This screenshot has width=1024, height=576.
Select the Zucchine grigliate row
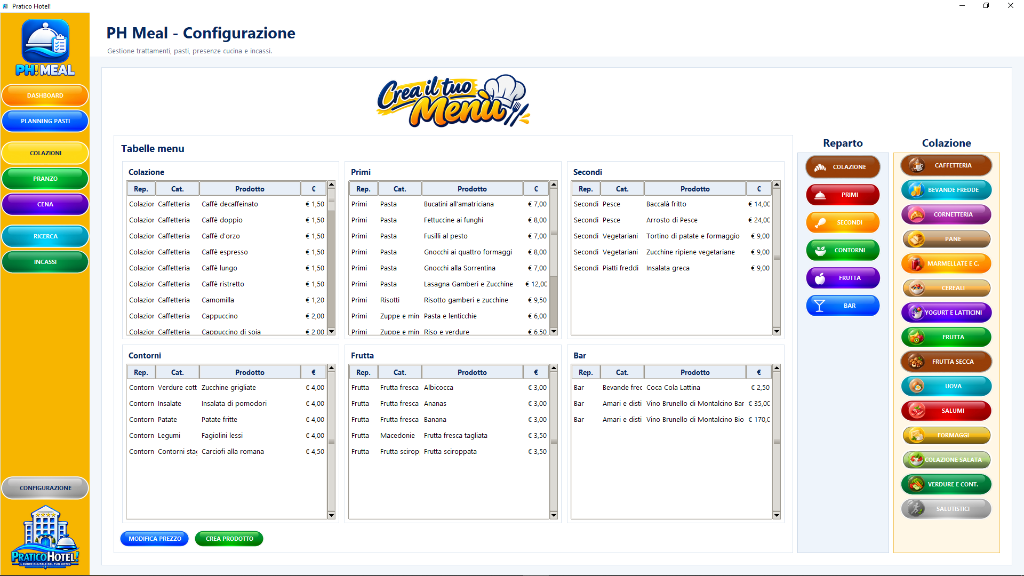pyautogui.click(x=227, y=387)
